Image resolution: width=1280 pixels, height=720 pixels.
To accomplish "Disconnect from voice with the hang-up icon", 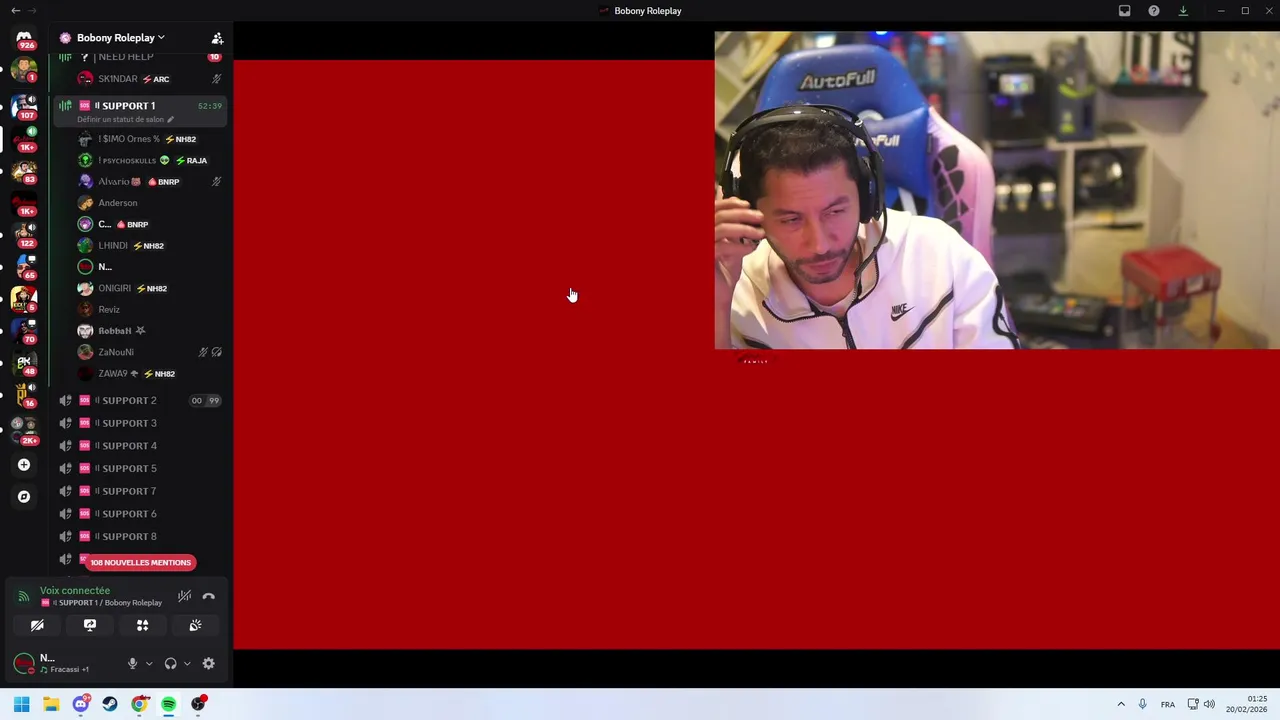I will 209,596.
